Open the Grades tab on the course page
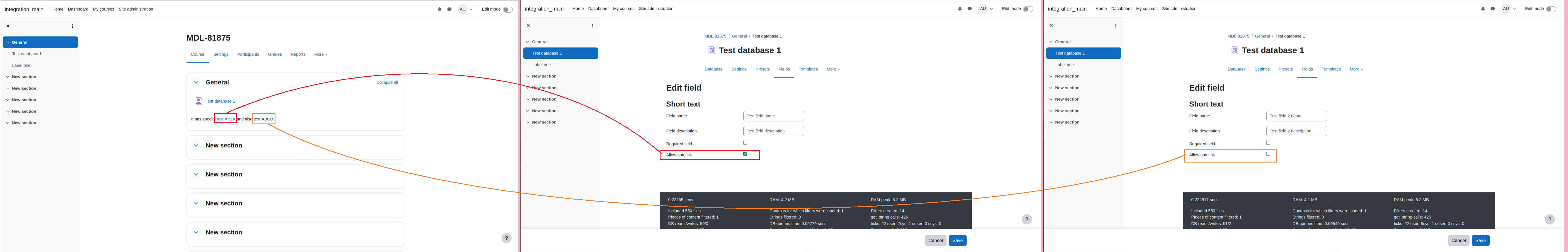This screenshot has height=252, width=1568. click(x=275, y=54)
